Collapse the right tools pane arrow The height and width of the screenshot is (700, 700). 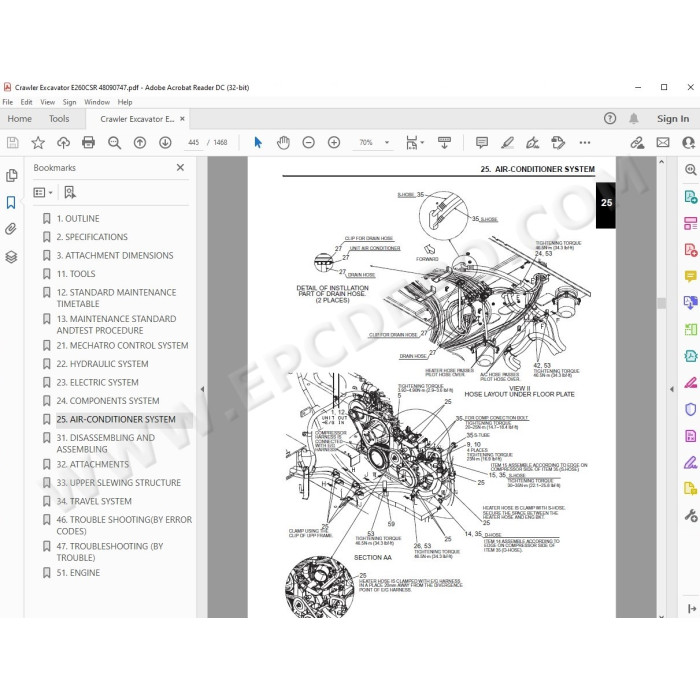[x=672, y=389]
